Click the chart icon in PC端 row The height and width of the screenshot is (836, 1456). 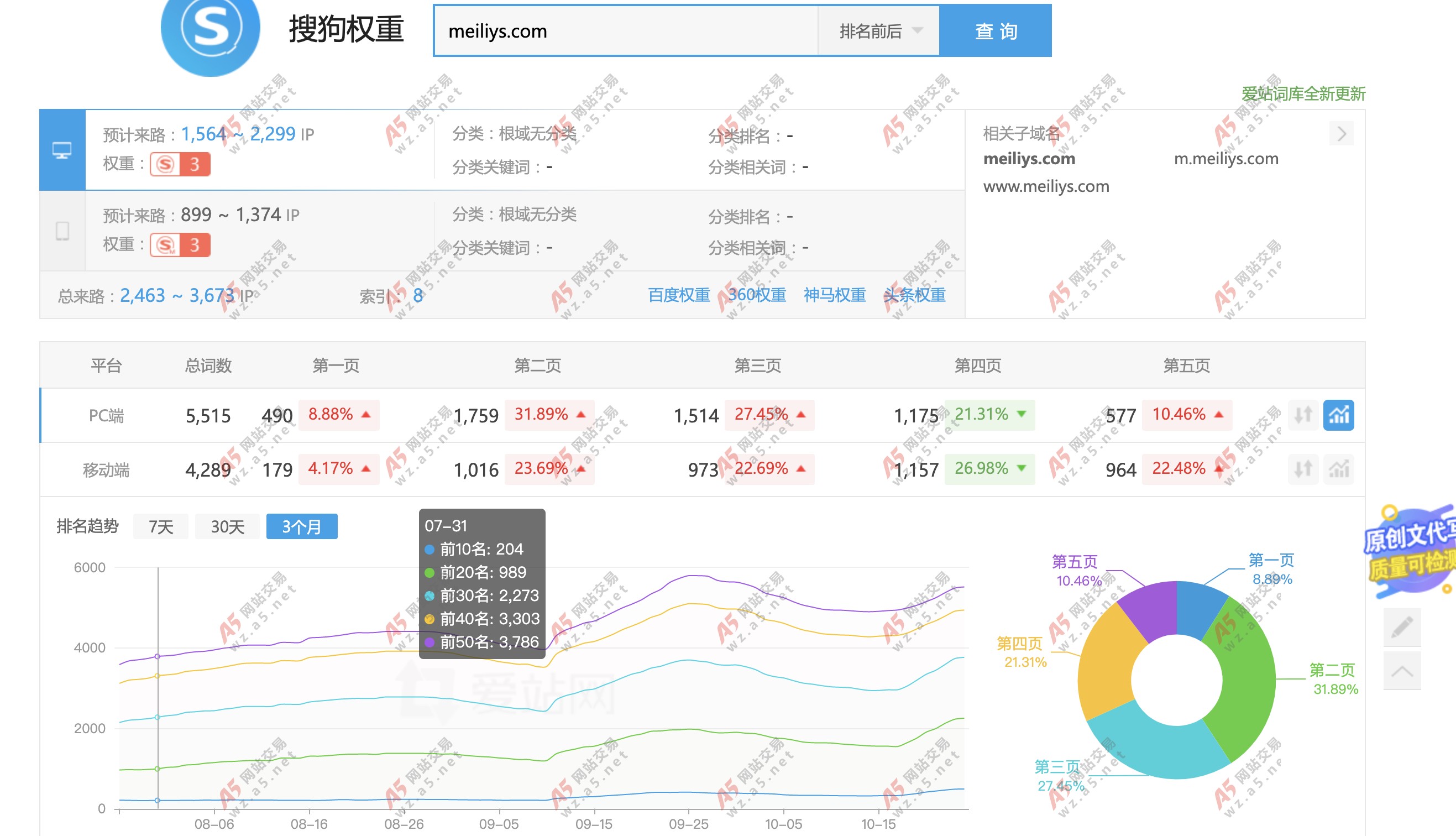click(x=1339, y=415)
